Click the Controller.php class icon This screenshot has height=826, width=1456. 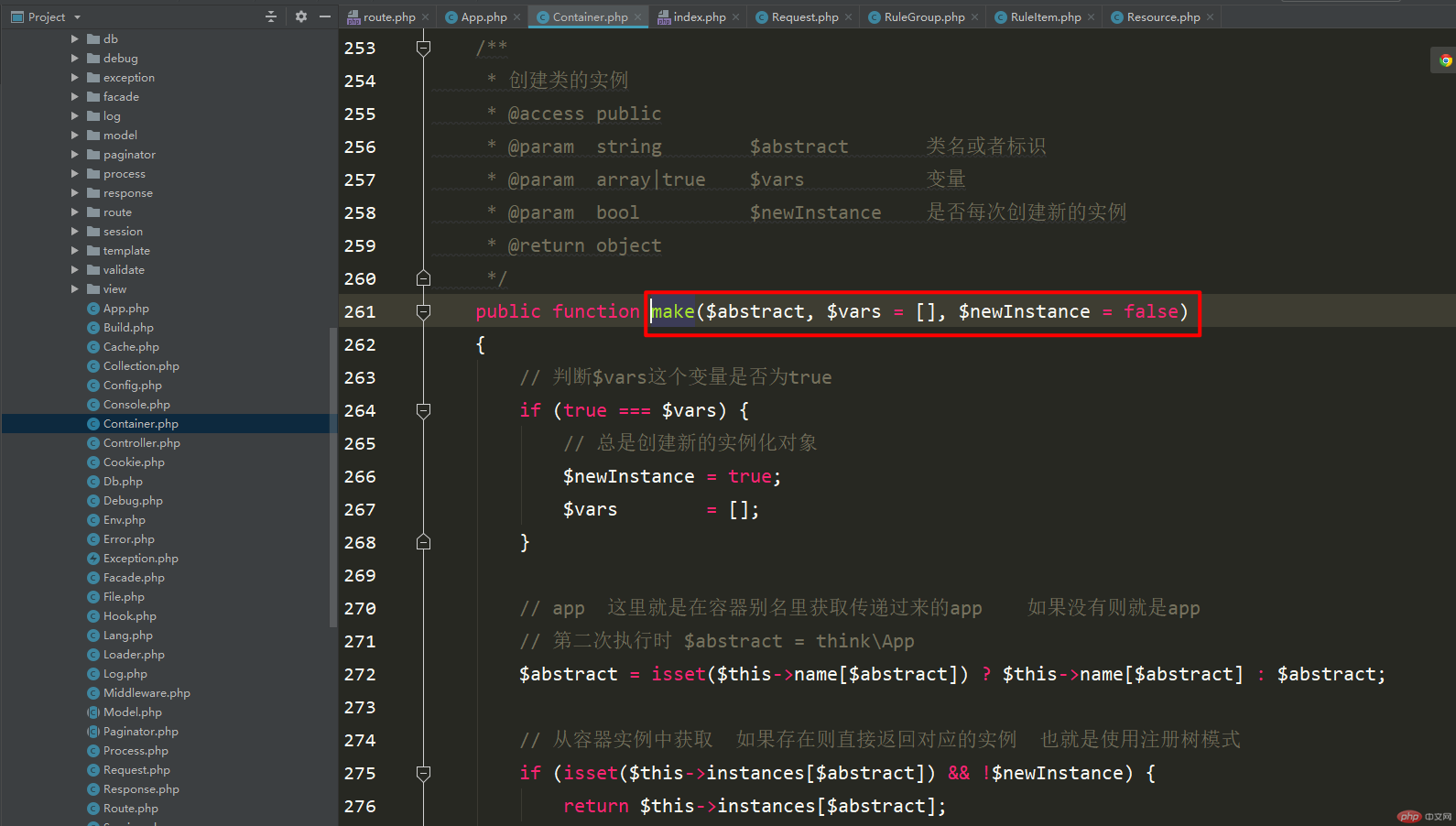pos(93,442)
